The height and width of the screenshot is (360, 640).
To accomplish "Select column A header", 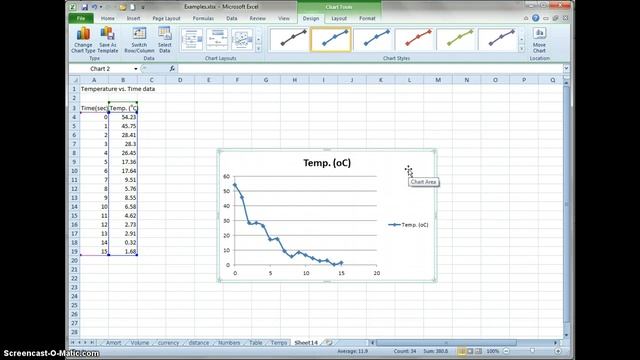I will pyautogui.click(x=94, y=80).
